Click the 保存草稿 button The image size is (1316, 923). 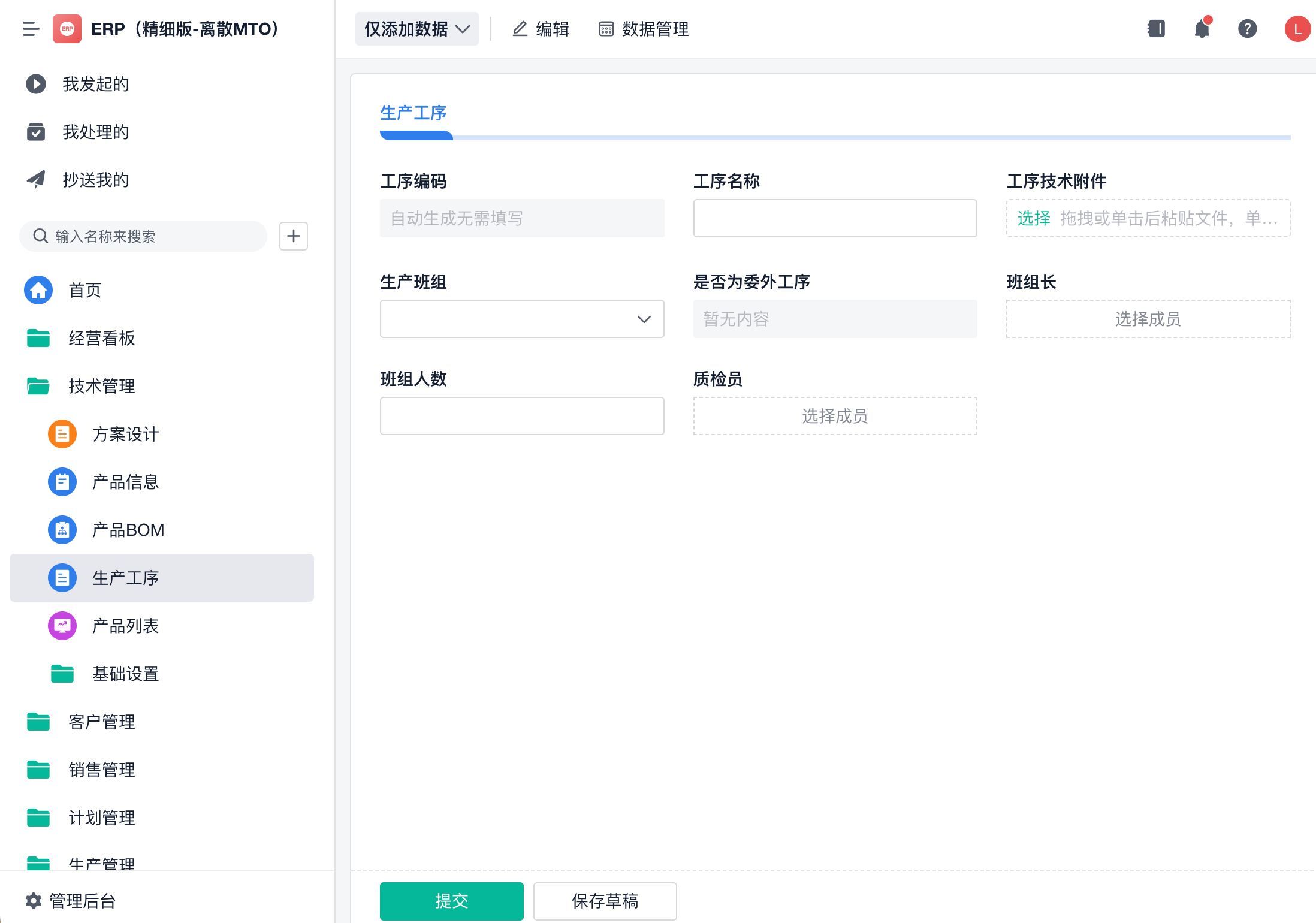tap(605, 900)
